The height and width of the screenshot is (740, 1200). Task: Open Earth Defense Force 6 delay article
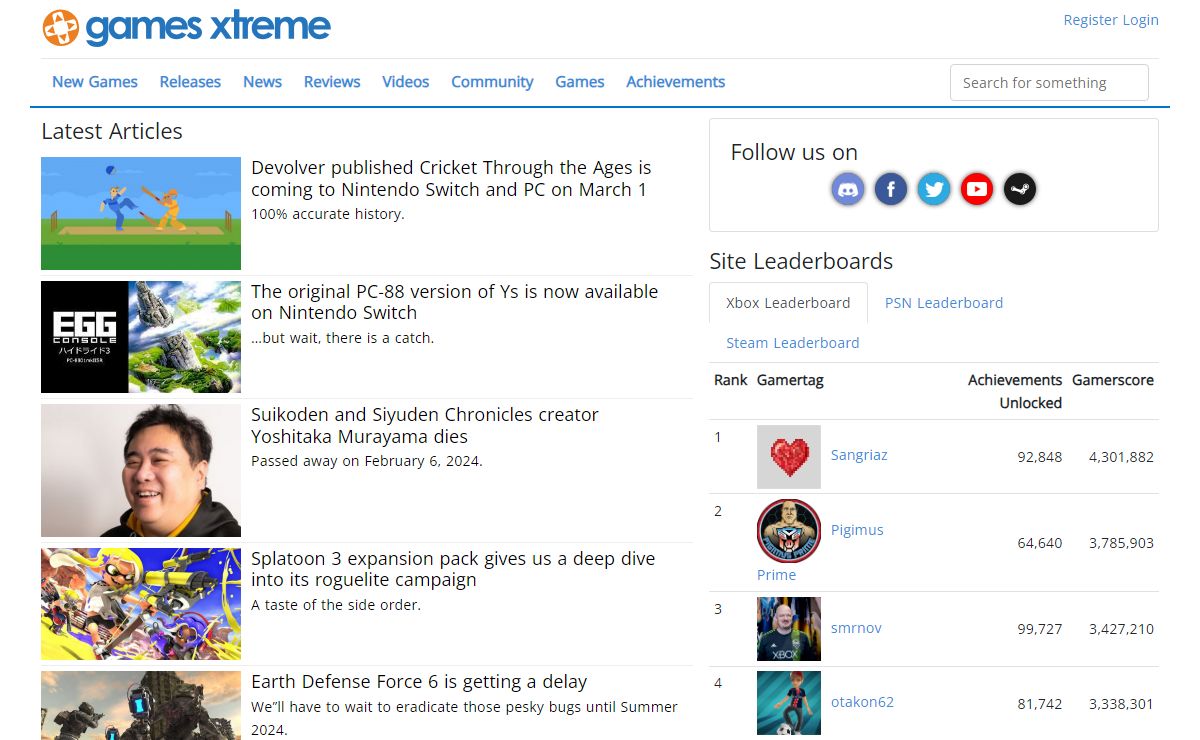coord(419,682)
